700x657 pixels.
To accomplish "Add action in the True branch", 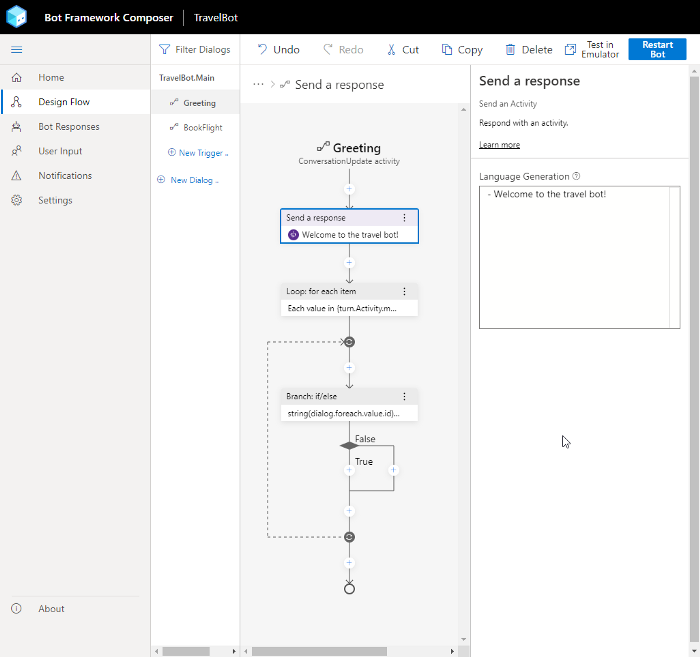I will pyautogui.click(x=349, y=470).
